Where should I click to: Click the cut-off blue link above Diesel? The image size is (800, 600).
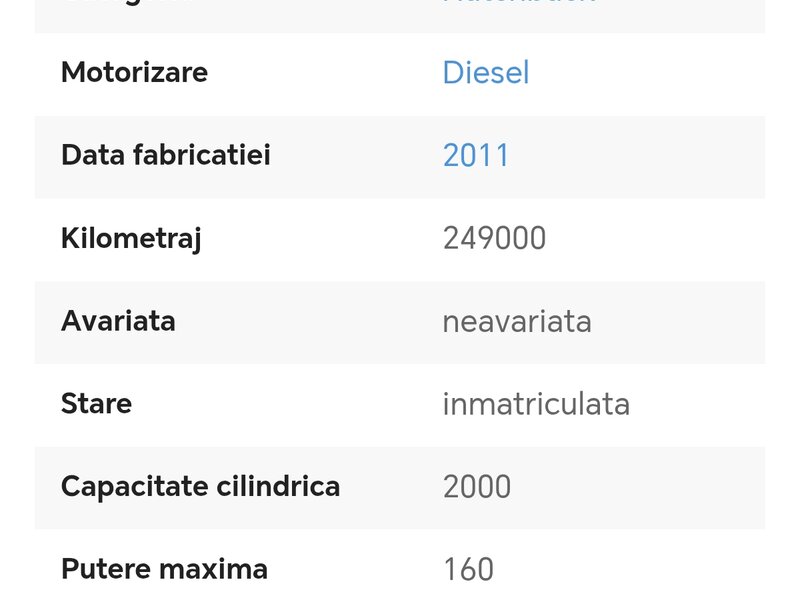pyautogui.click(x=519, y=3)
